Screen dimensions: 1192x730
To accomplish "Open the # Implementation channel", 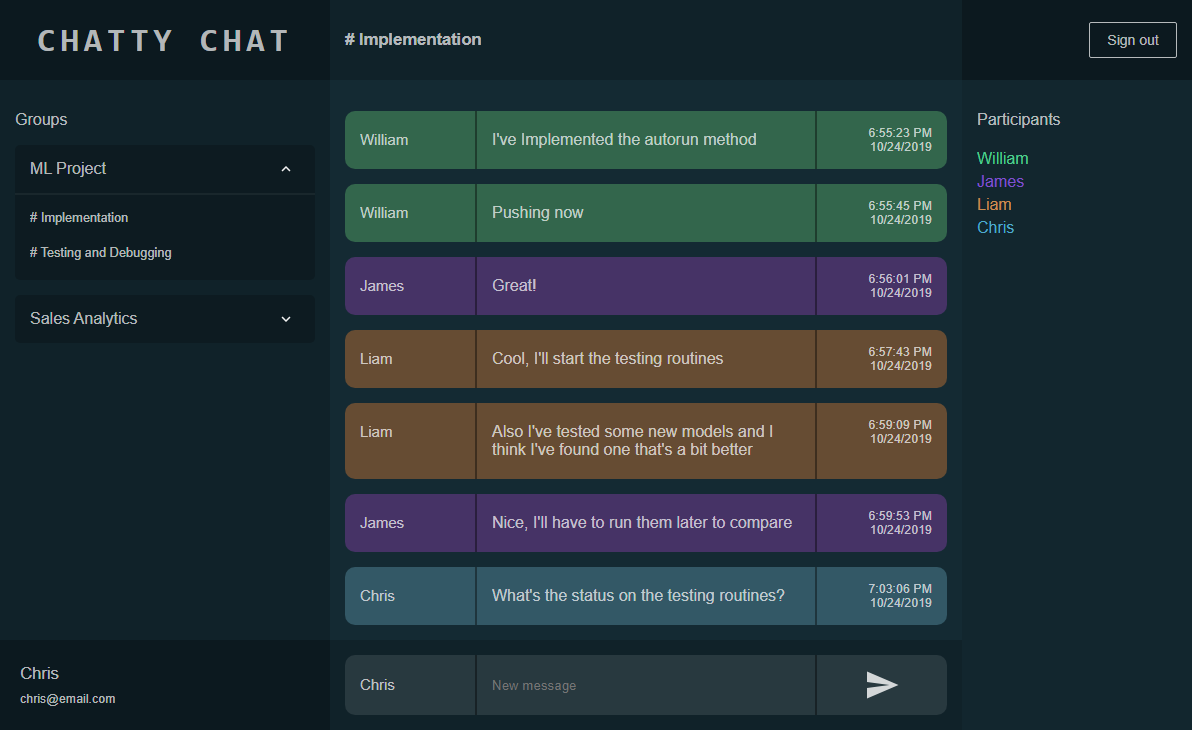I will click(x=79, y=217).
